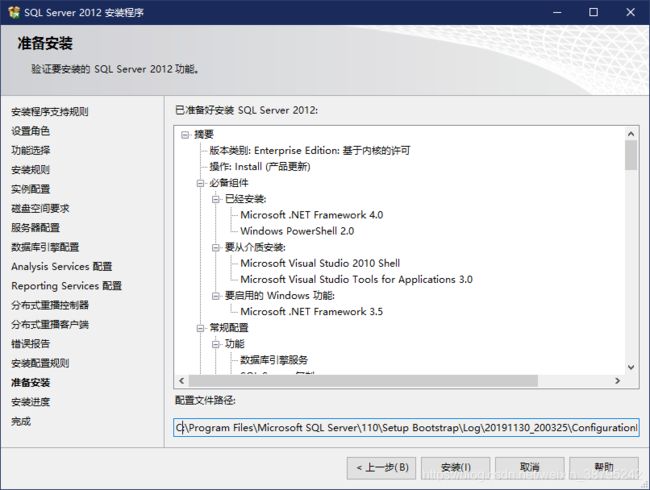Select 安装程序支持规则 step in sidebar
Viewport: 650px width, 490px height.
[x=50, y=112]
